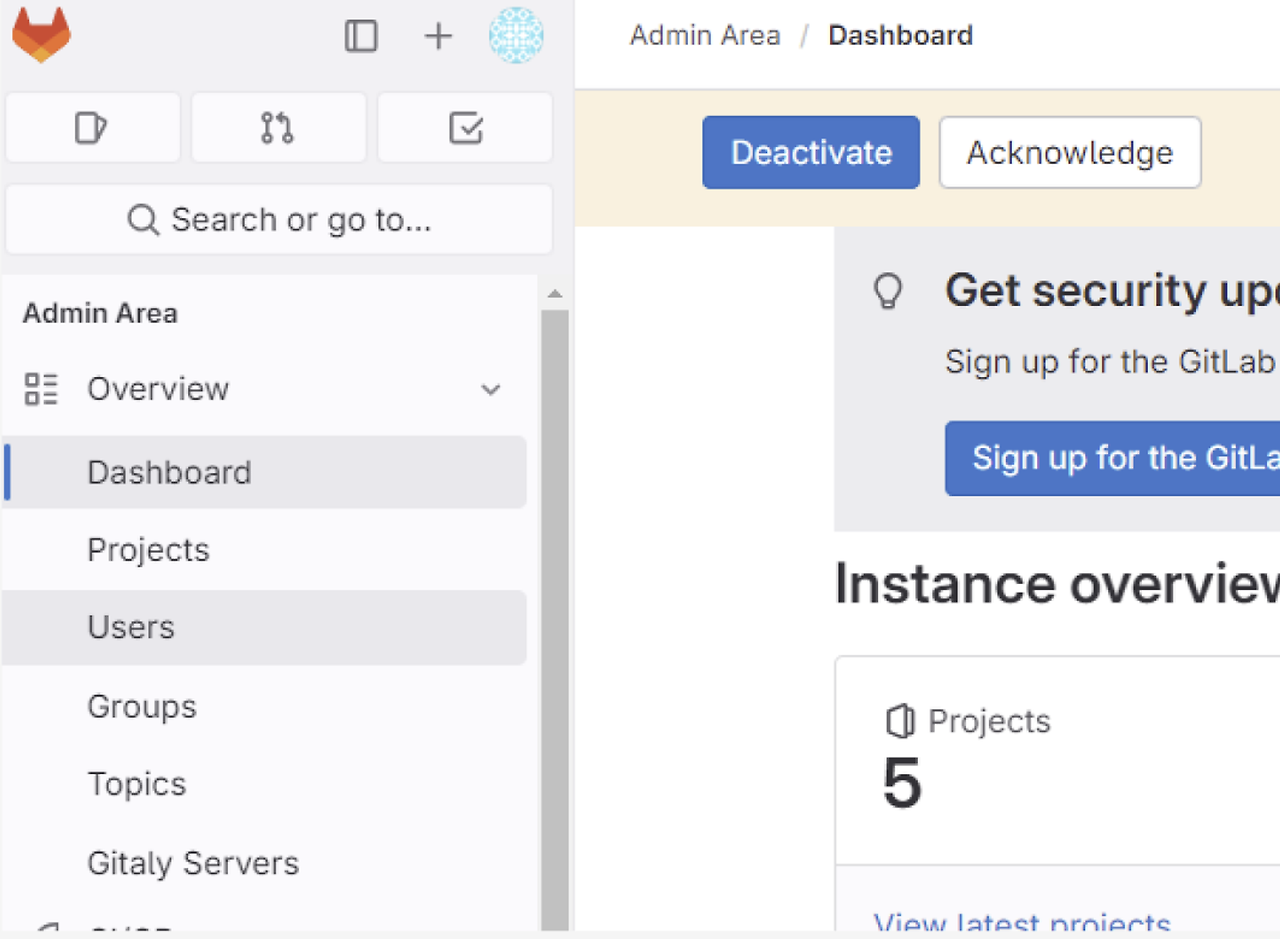This screenshot has height=939, width=1280.
Task: Click the Admin Area sidebar heading
Action: [100, 313]
